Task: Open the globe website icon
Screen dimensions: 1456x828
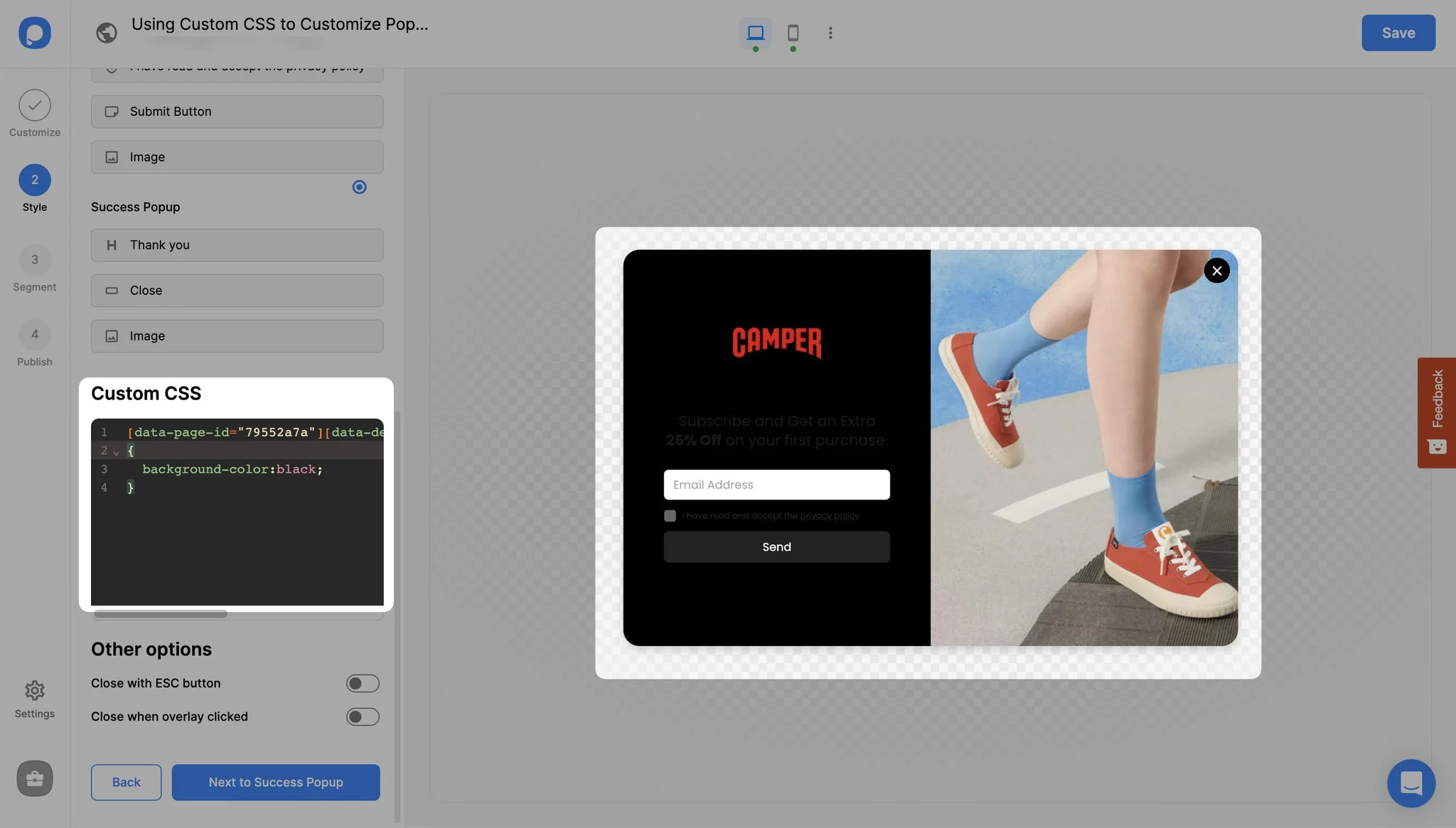Action: [107, 33]
